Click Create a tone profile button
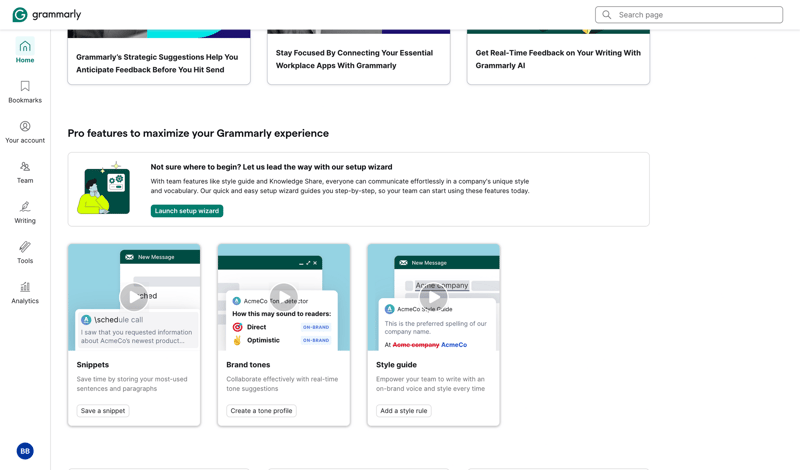This screenshot has height=470, width=800. [261, 411]
